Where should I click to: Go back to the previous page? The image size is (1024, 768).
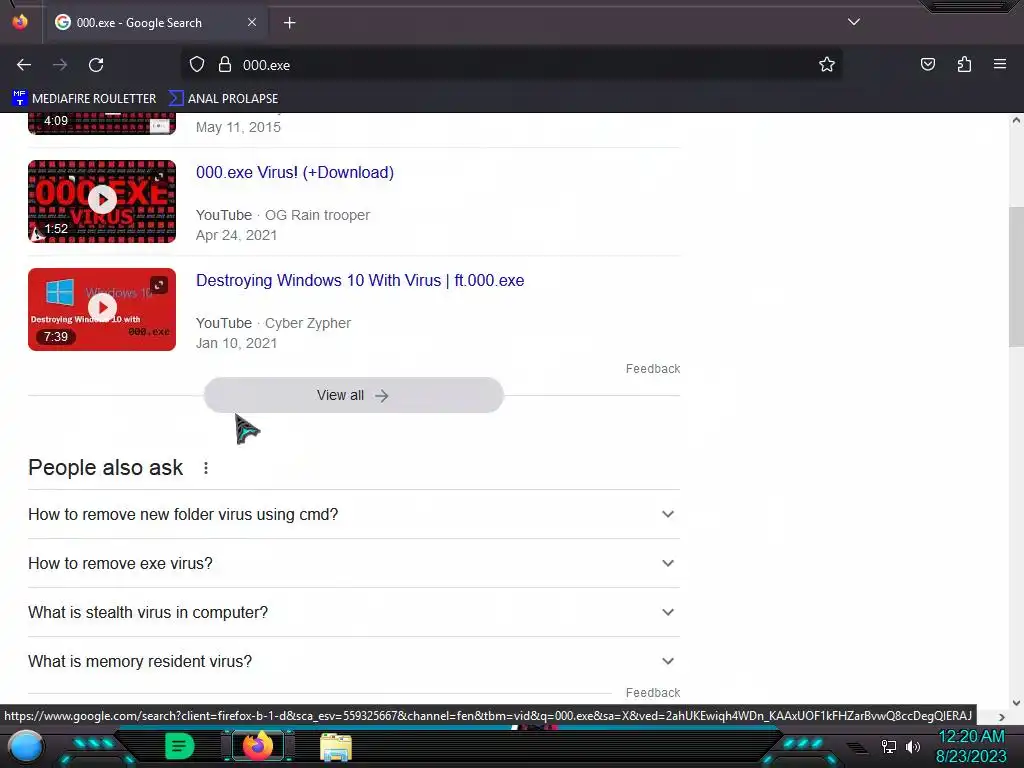coord(24,65)
